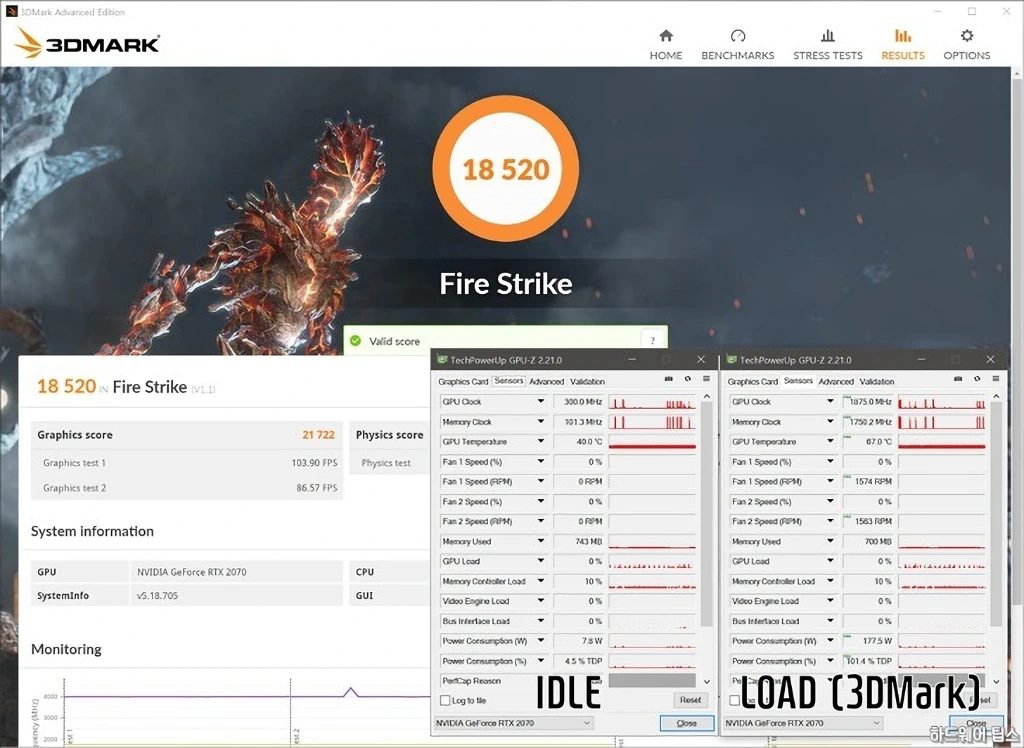Screen dimensions: 1024x748
Task: Take screenshot in load GPU-Z window
Action: click(x=958, y=379)
